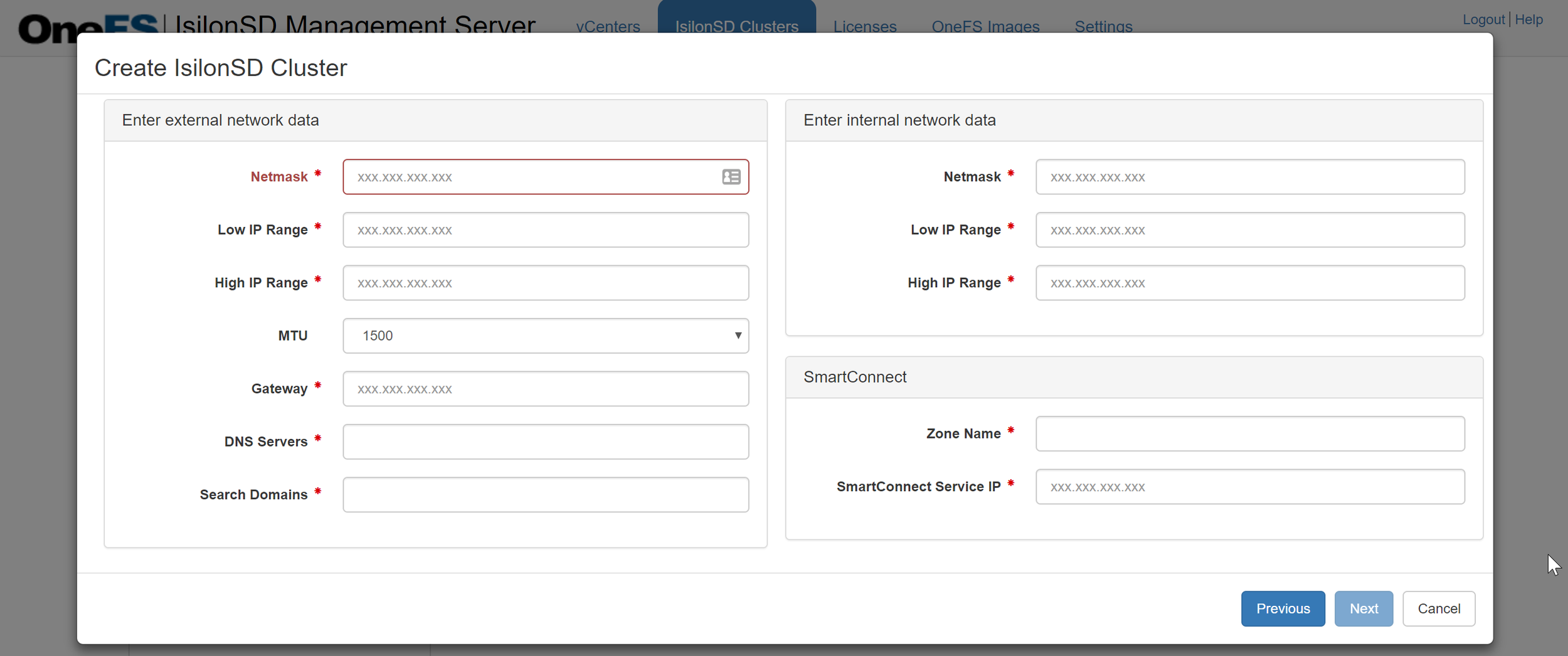1568x656 pixels.
Task: Focus the internal Netmask field
Action: point(1250,177)
